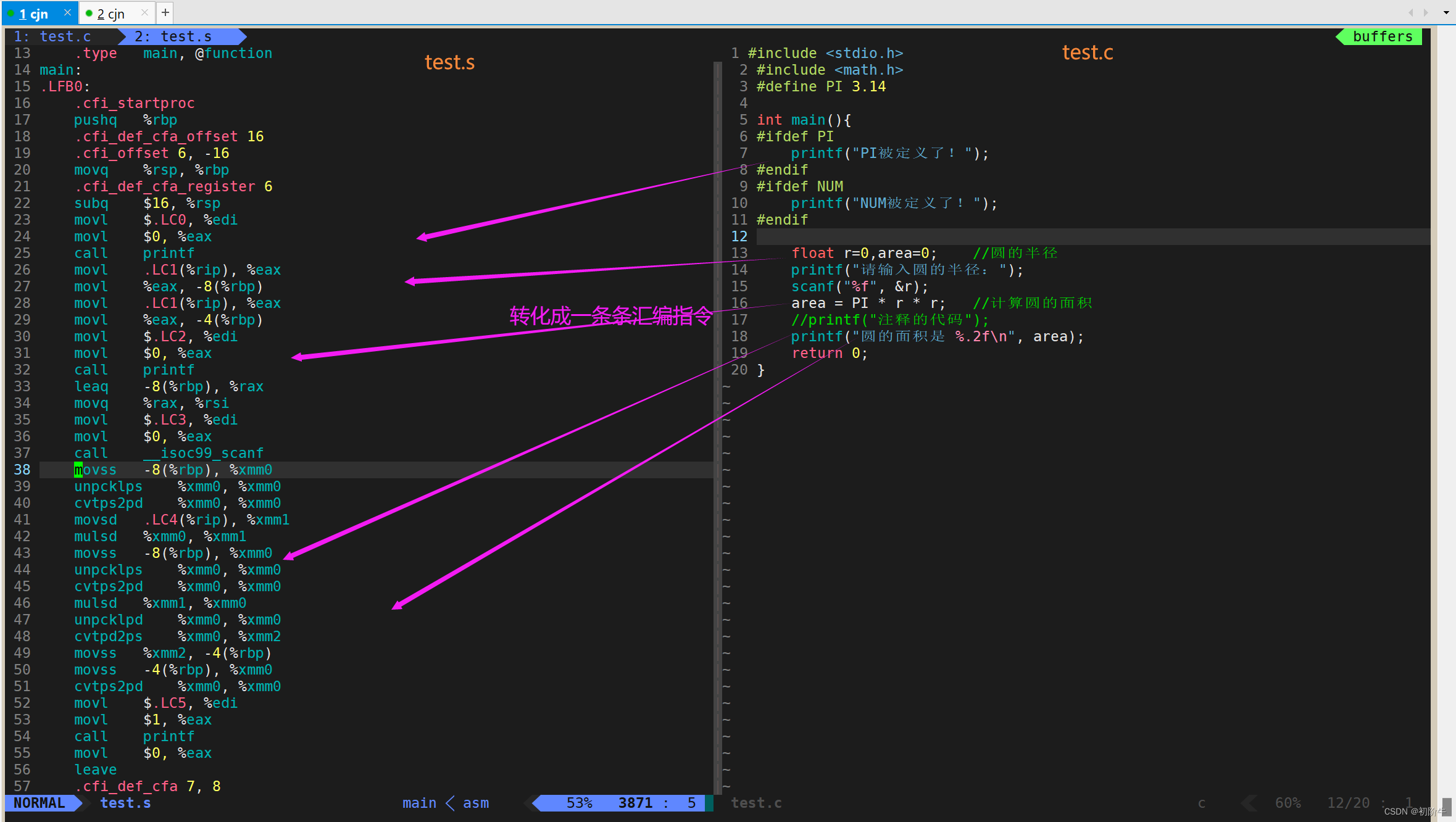Image resolution: width=1456 pixels, height=822 pixels.
Task: Click '#include <math.h>' line
Action: [830, 70]
